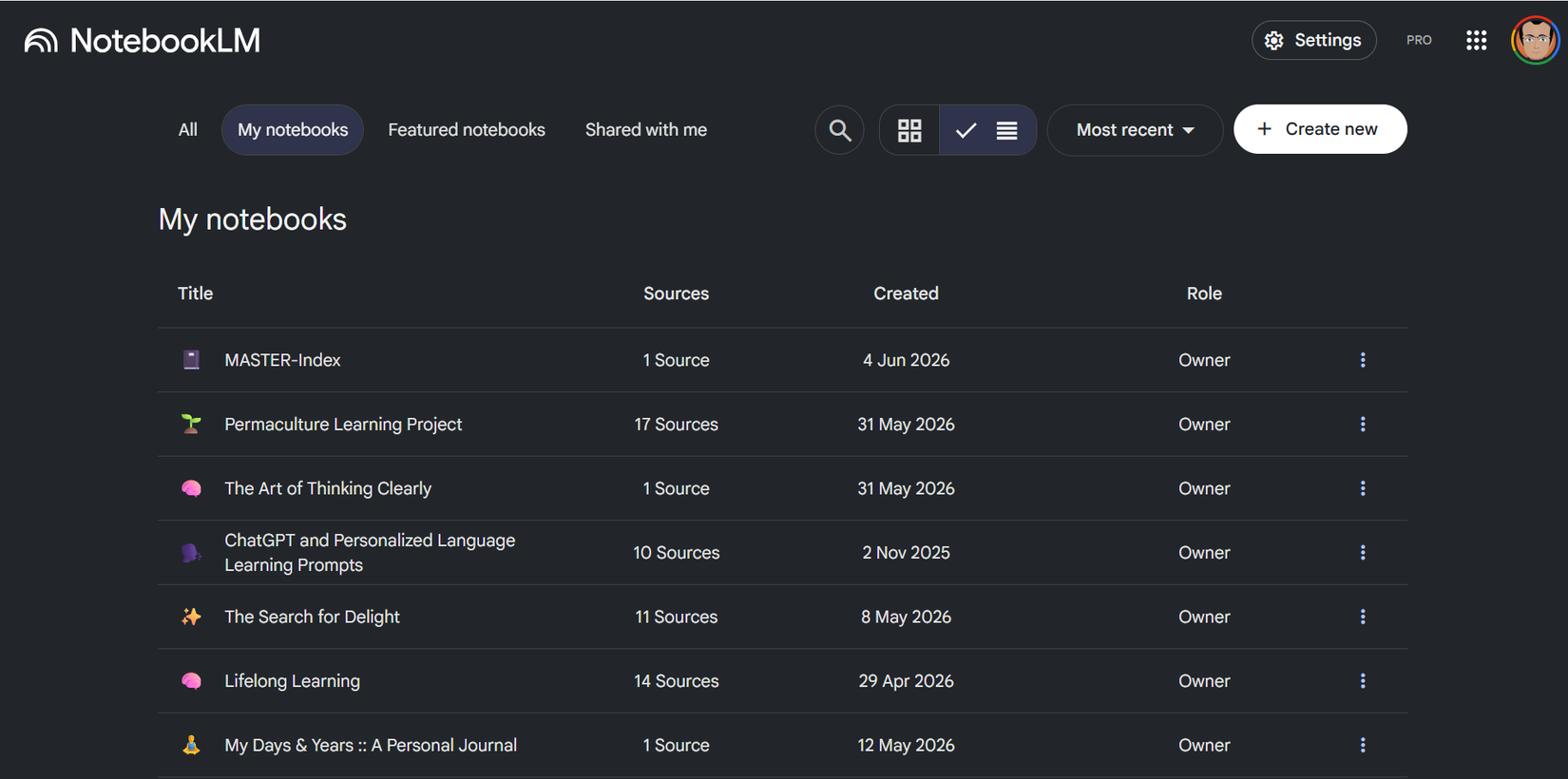This screenshot has width=1568, height=779.
Task: Click the 12 May 2026 created date
Action: [906, 746]
